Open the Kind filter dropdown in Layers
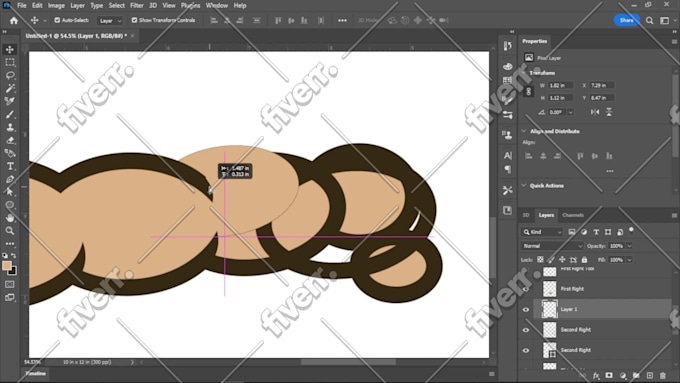The width and height of the screenshot is (680, 383). 542,232
